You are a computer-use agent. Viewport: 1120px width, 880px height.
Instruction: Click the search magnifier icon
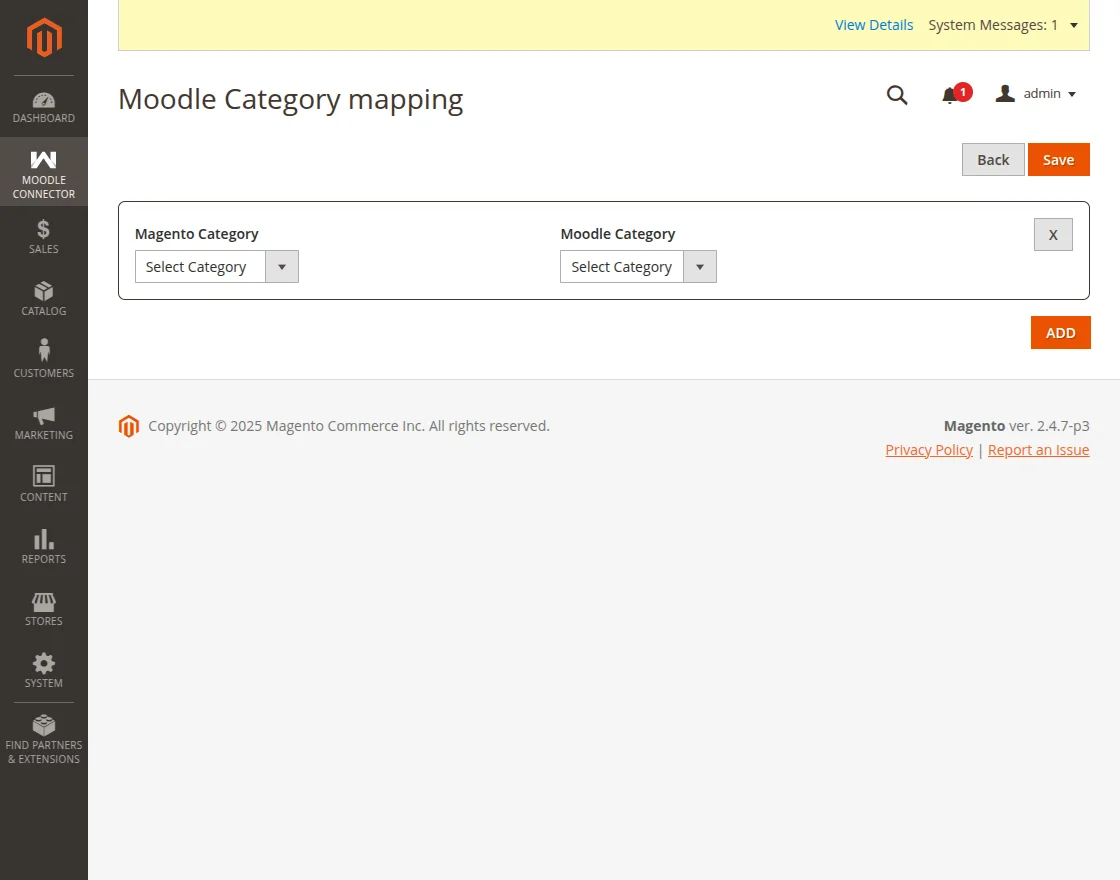click(897, 94)
